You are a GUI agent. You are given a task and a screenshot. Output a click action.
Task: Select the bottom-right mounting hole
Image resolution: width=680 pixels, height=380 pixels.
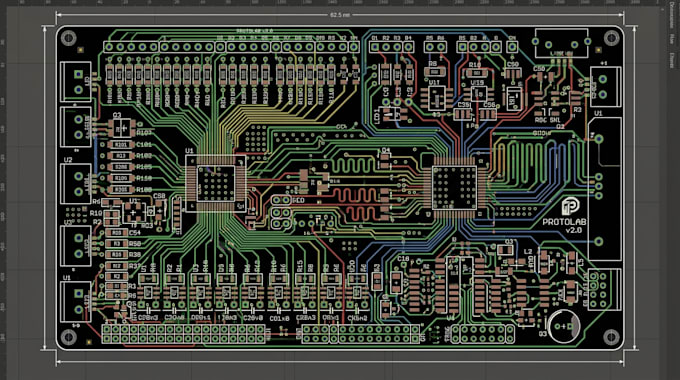(x=611, y=336)
